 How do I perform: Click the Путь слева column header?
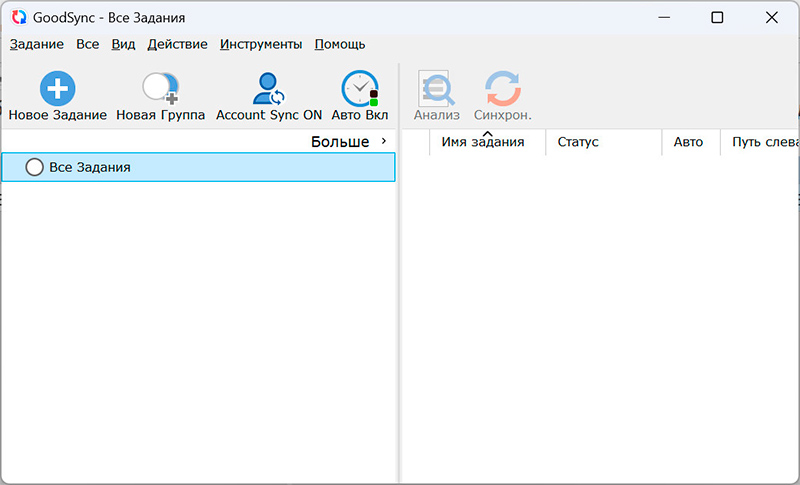[x=764, y=142]
